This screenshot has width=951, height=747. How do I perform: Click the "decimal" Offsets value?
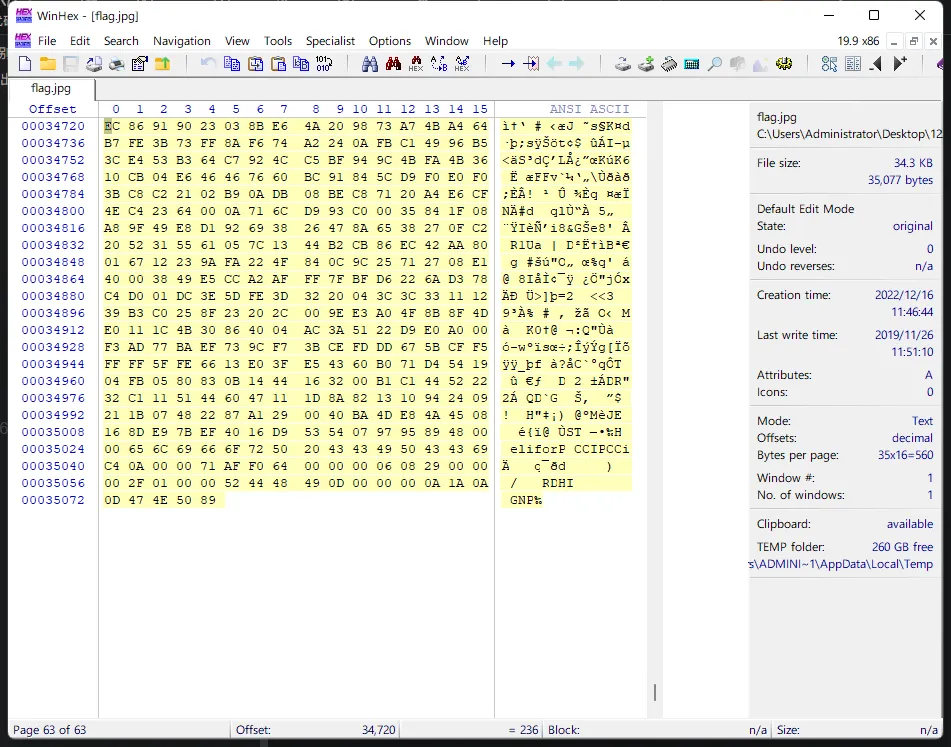(911, 438)
